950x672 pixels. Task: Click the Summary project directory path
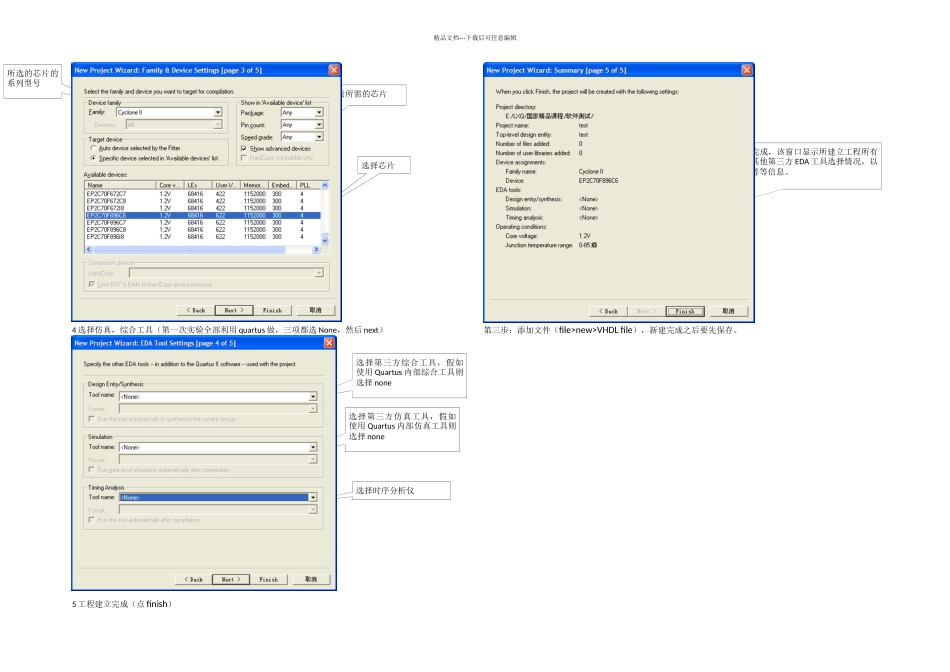tap(550, 116)
